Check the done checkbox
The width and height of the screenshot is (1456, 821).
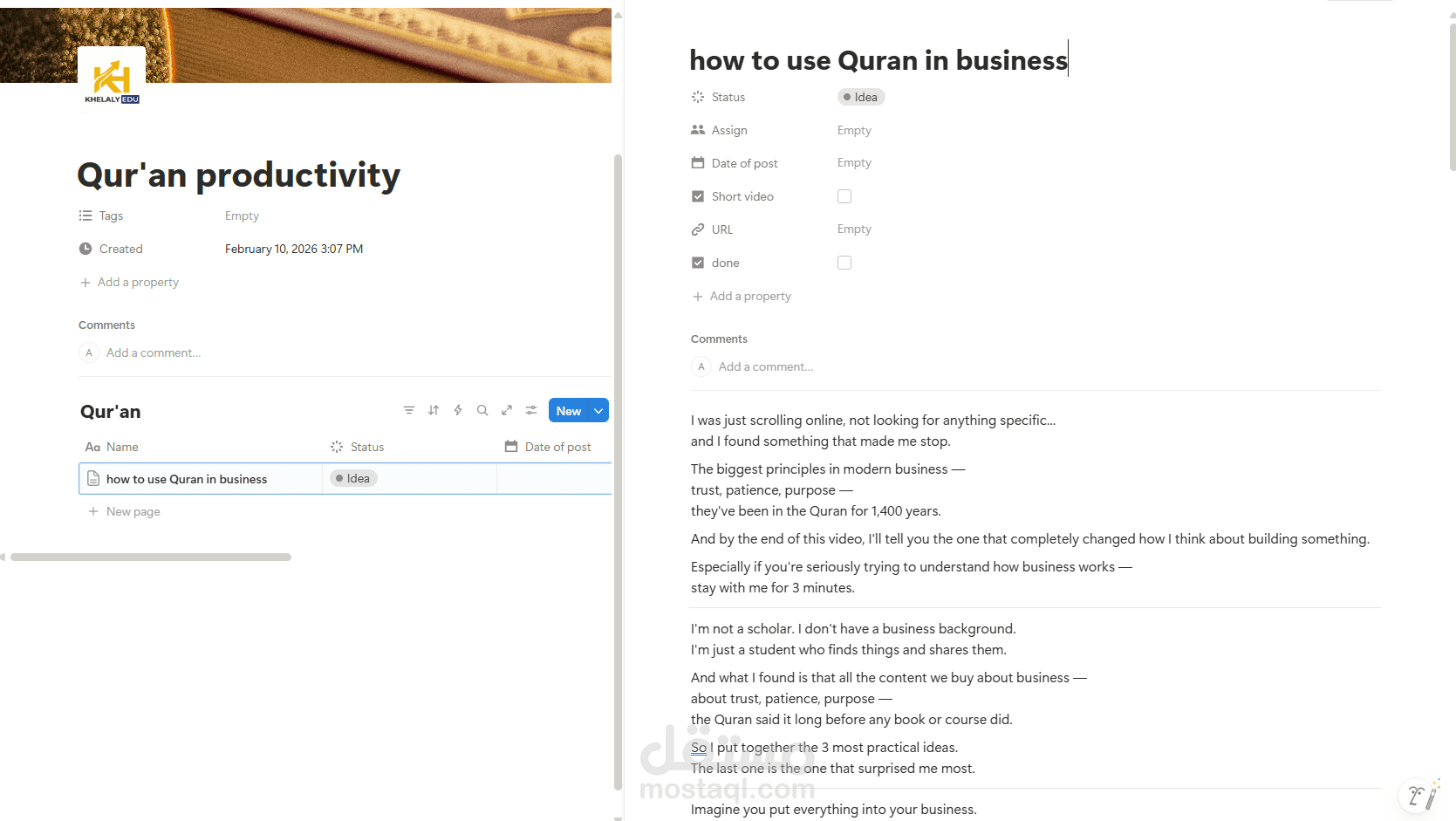click(x=844, y=263)
